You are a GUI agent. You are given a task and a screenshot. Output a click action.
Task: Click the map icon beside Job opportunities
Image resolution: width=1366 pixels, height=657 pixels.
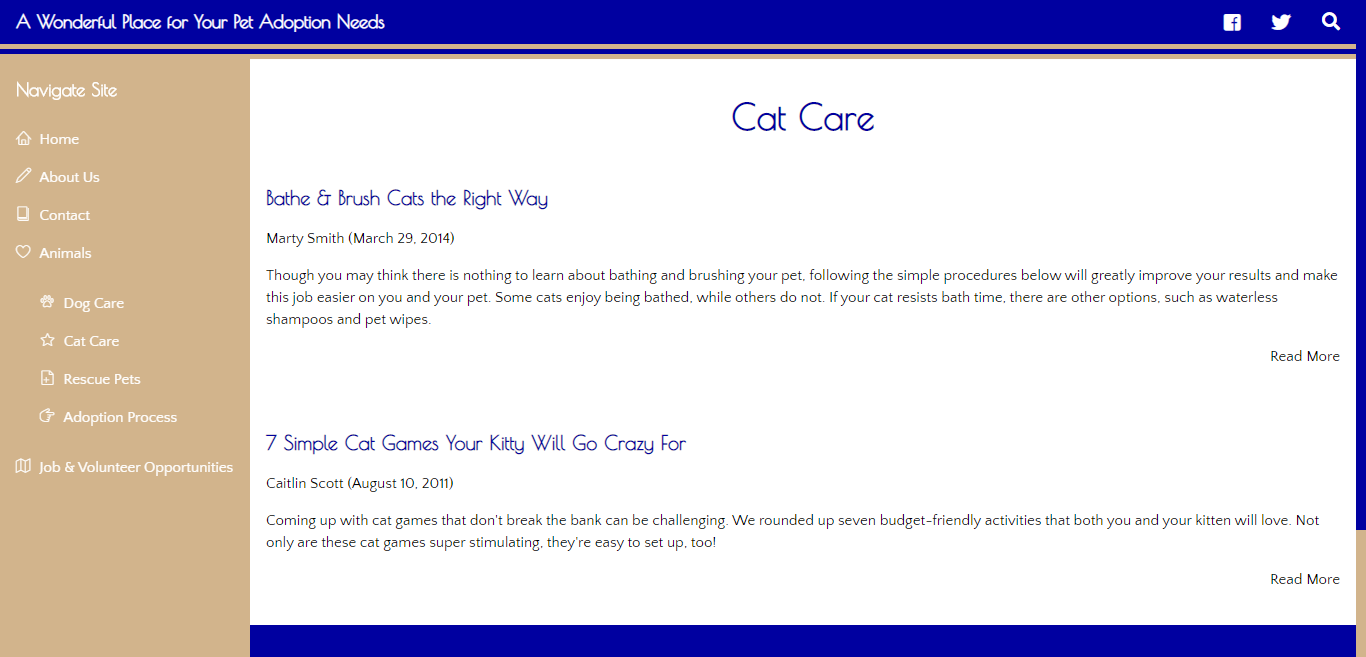[24, 466]
